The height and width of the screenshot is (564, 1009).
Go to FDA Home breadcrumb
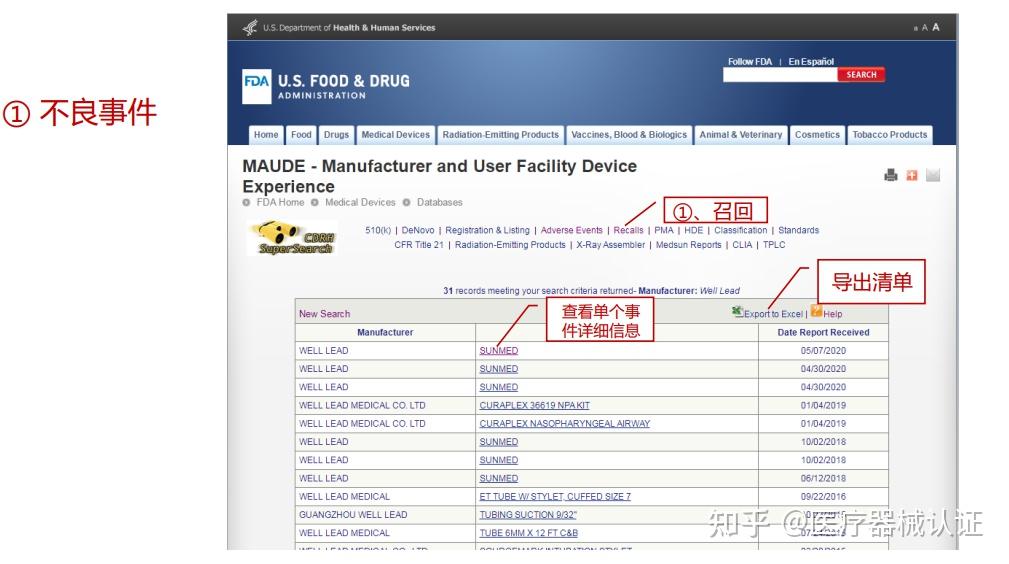coord(280,202)
